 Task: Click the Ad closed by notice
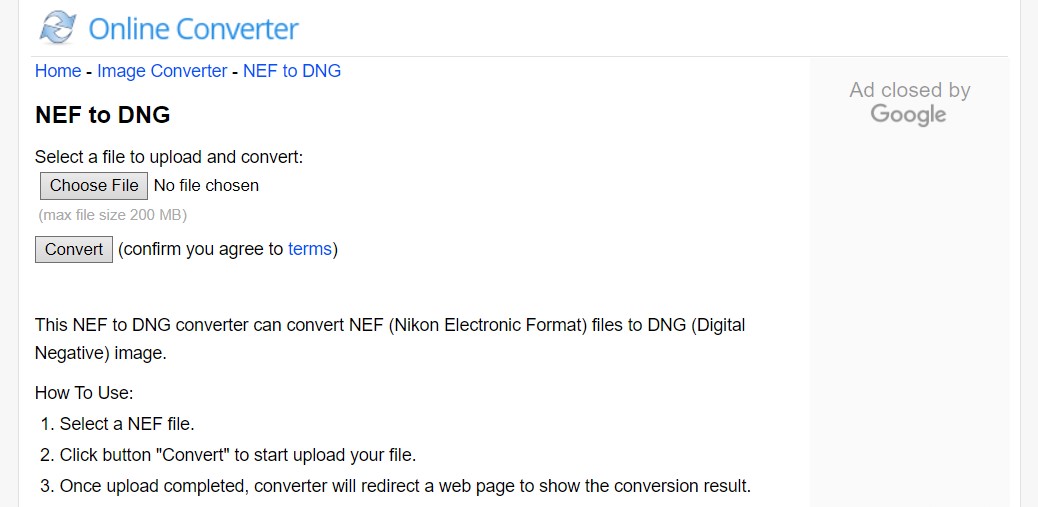pyautogui.click(x=910, y=90)
